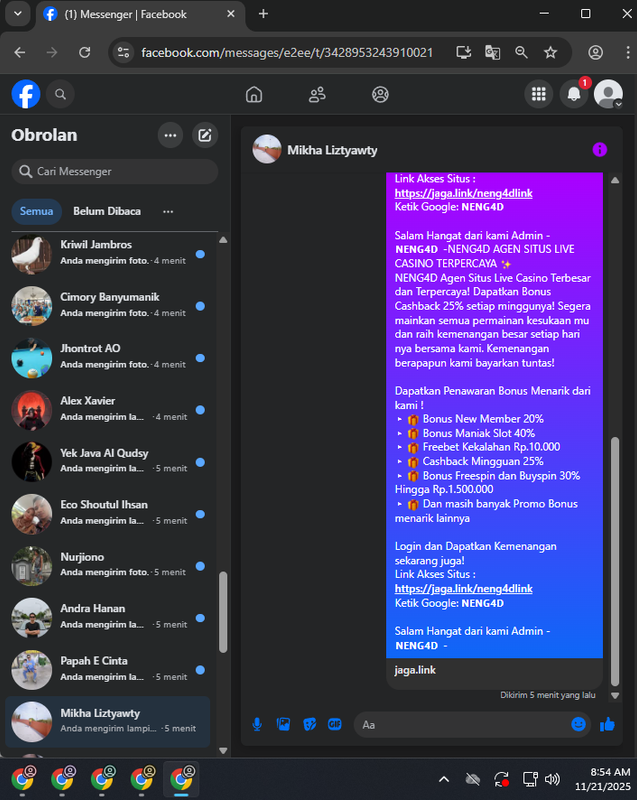Select the Belum Dibaca tab
Viewport: 637px width, 800px height.
(107, 211)
